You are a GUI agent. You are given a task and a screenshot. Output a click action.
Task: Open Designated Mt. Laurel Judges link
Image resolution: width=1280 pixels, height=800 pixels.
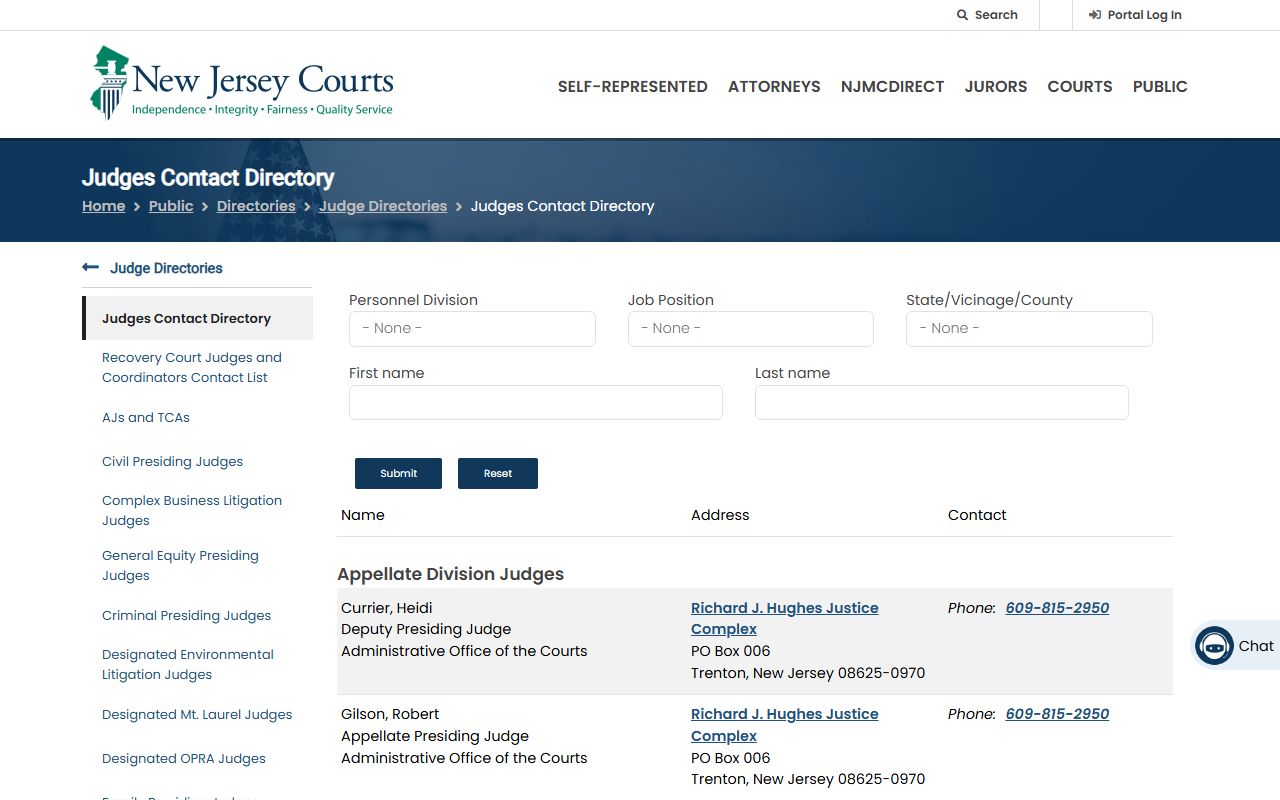click(x=197, y=714)
